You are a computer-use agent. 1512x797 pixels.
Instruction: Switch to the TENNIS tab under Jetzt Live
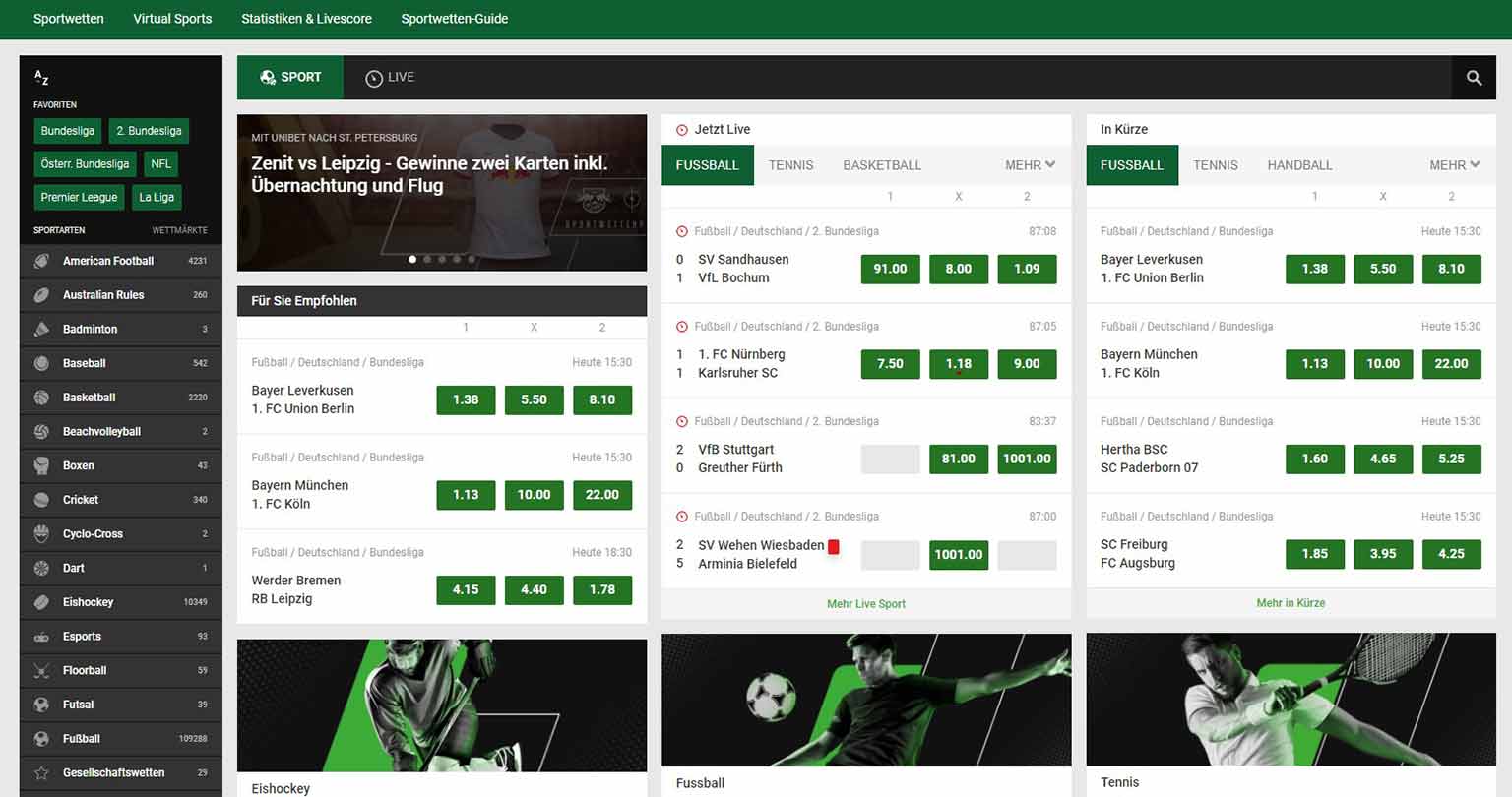tap(790, 164)
